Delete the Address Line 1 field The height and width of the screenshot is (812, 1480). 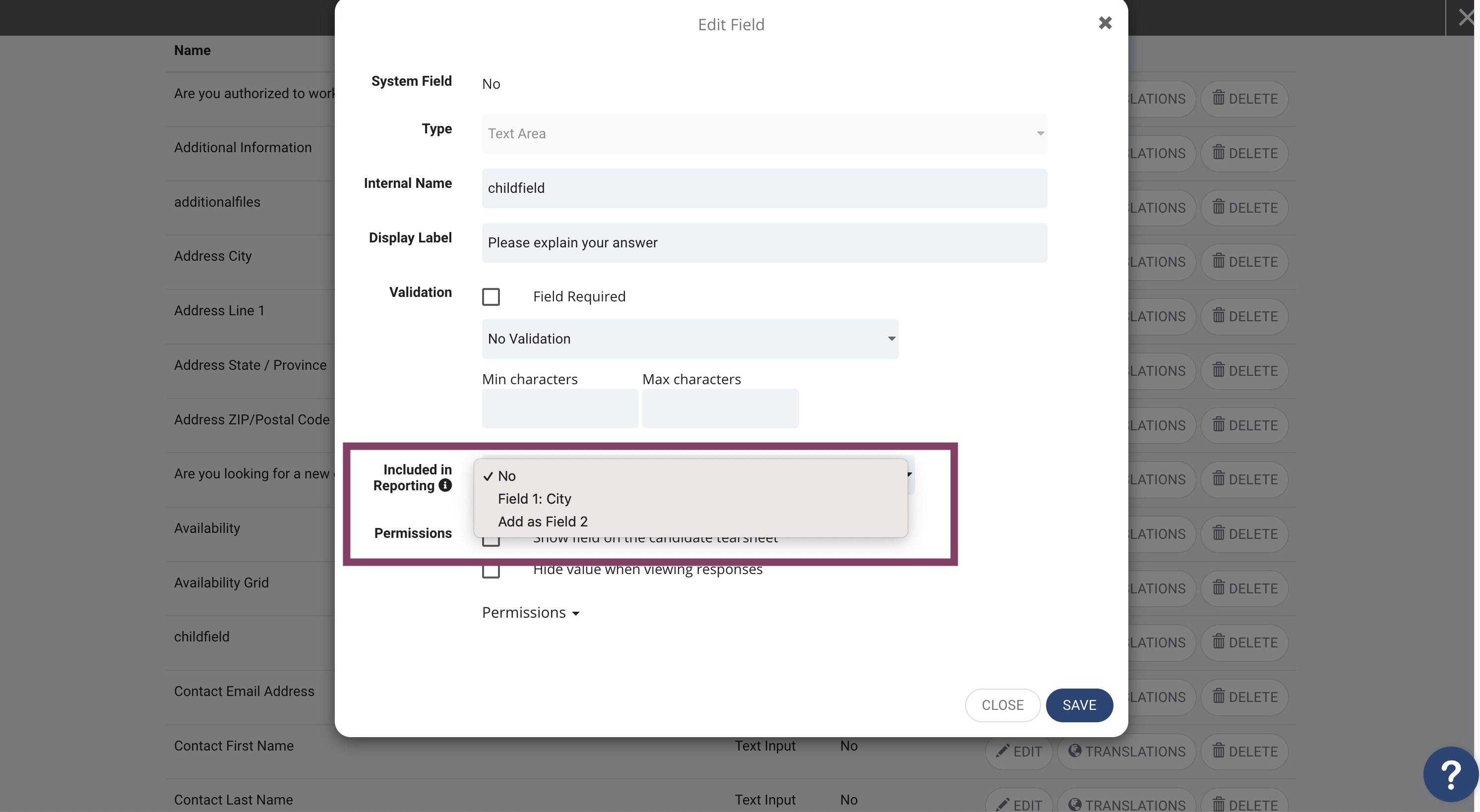[1244, 316]
